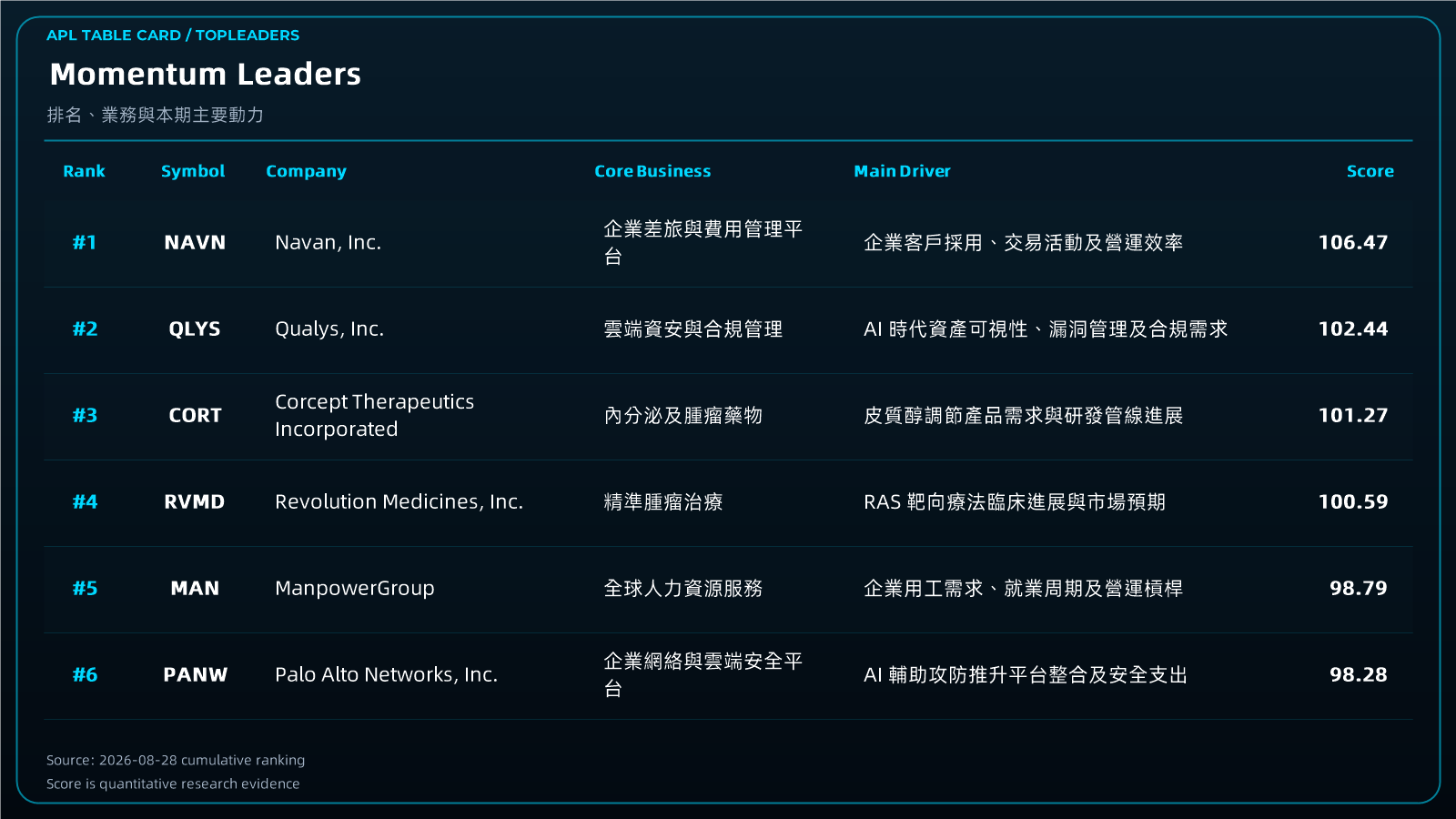Click driver AI 時代資產可視性、漏洞管理及合規需求

1046,329
